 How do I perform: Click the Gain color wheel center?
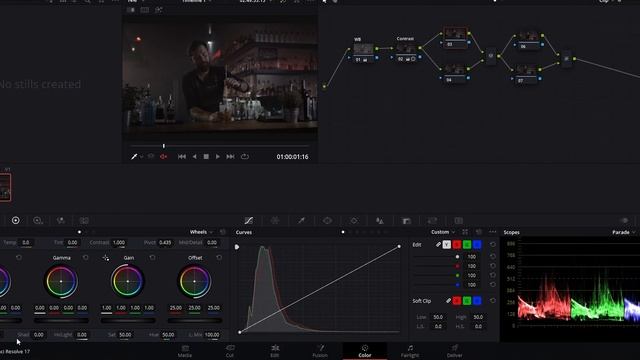click(x=128, y=281)
